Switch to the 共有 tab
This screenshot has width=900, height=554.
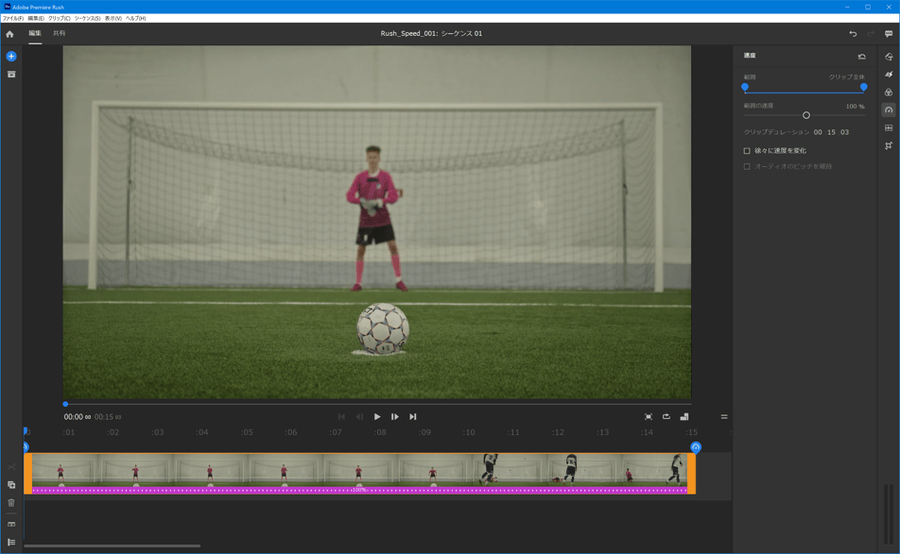[x=59, y=34]
